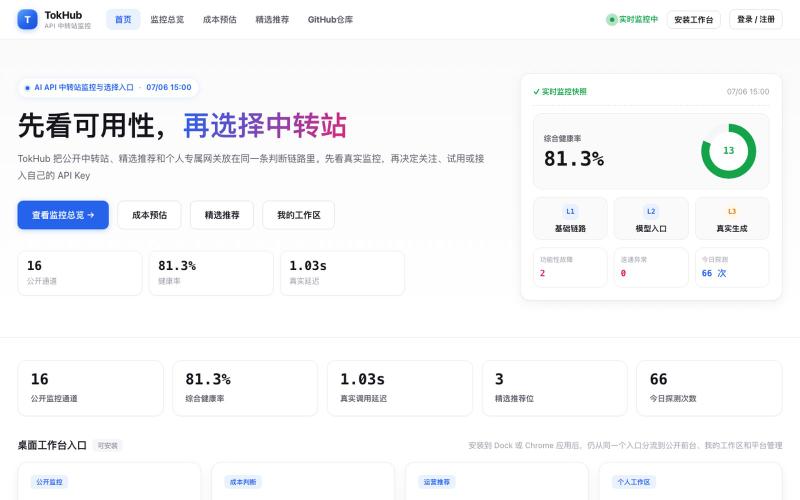Viewport: 800px width, 500px height.
Task: Click the 桌面工作台入口 heading
Action: click(52, 445)
